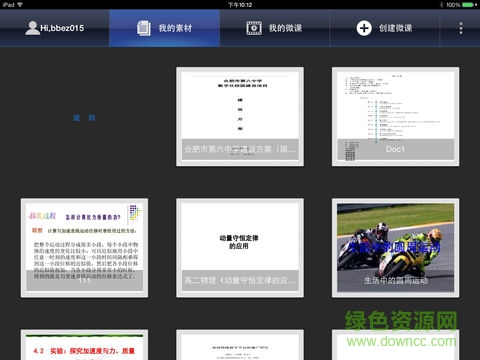Click the plus icon to create micro-lesson

click(x=364, y=28)
